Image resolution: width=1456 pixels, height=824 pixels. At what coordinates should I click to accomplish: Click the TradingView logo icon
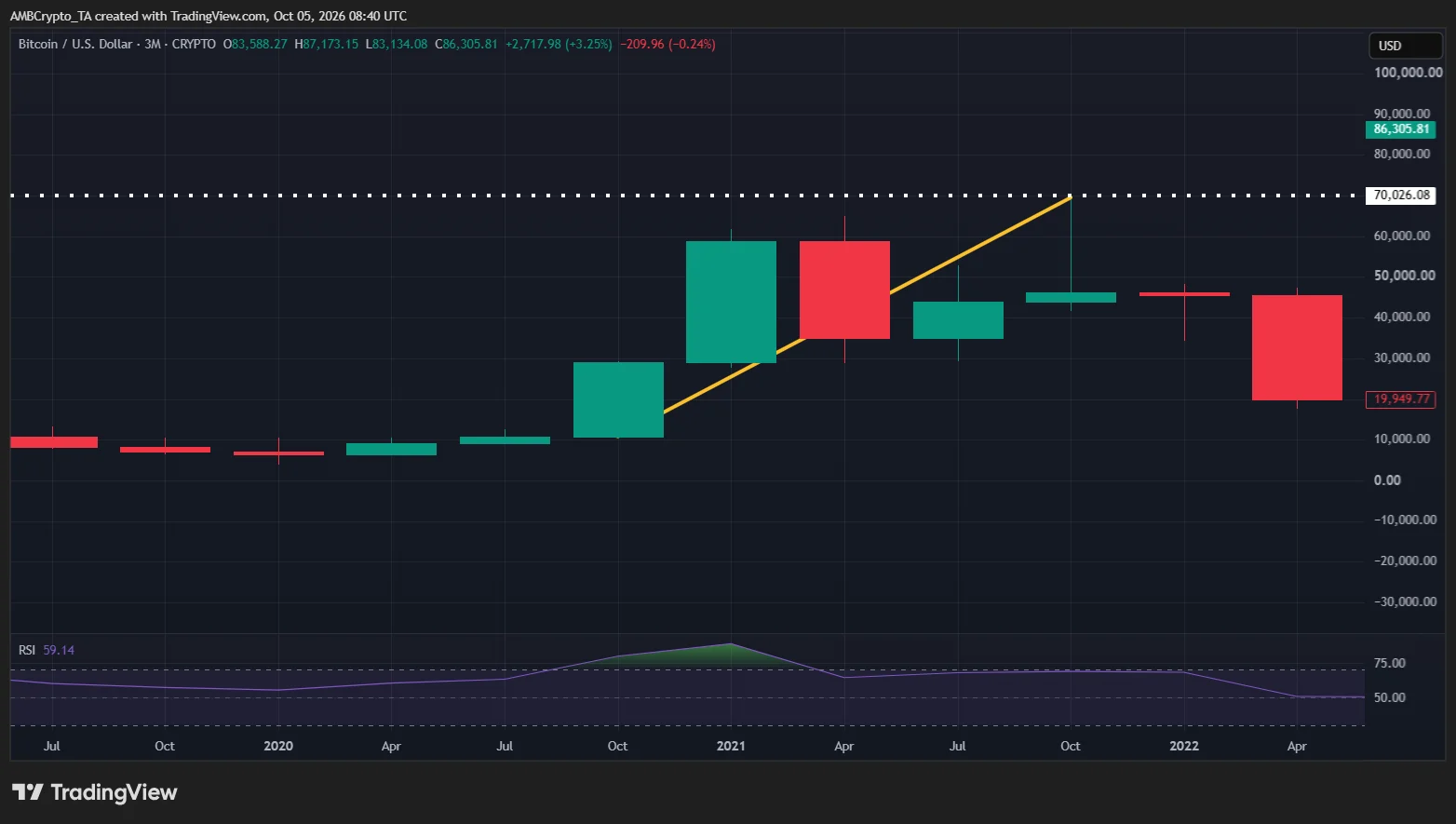[x=28, y=792]
